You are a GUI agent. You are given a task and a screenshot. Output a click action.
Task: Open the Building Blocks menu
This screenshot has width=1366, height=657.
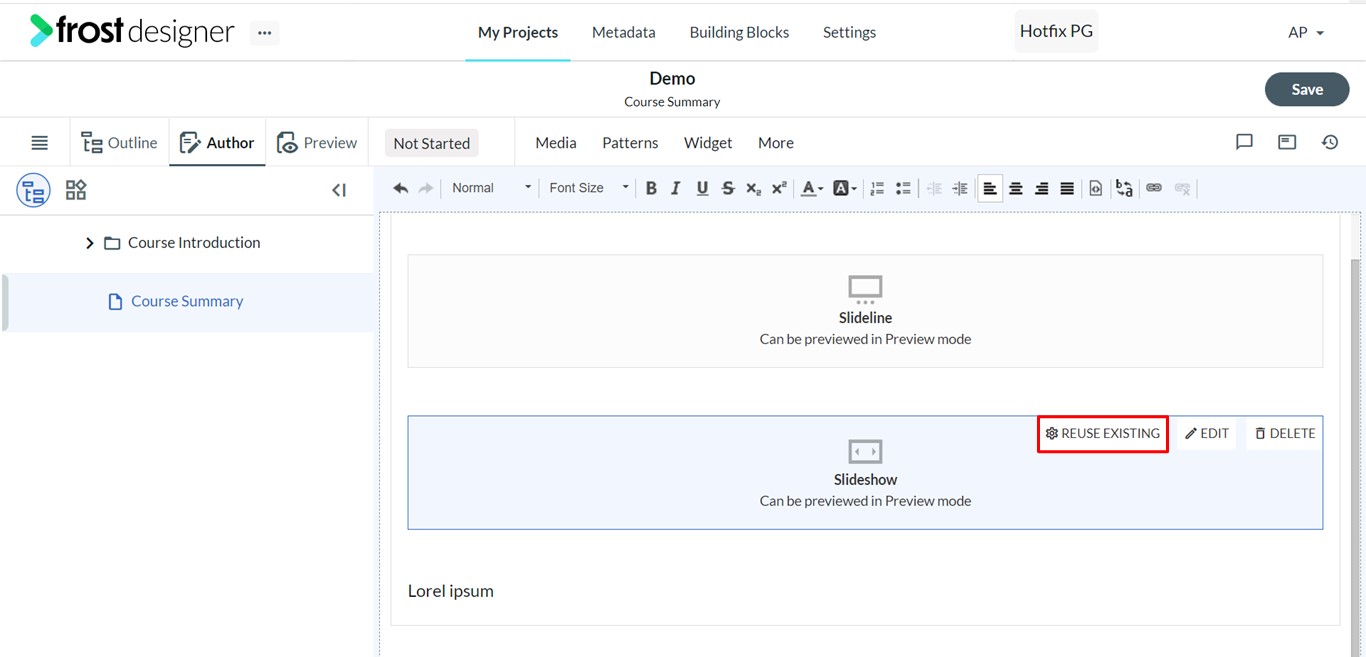click(739, 32)
